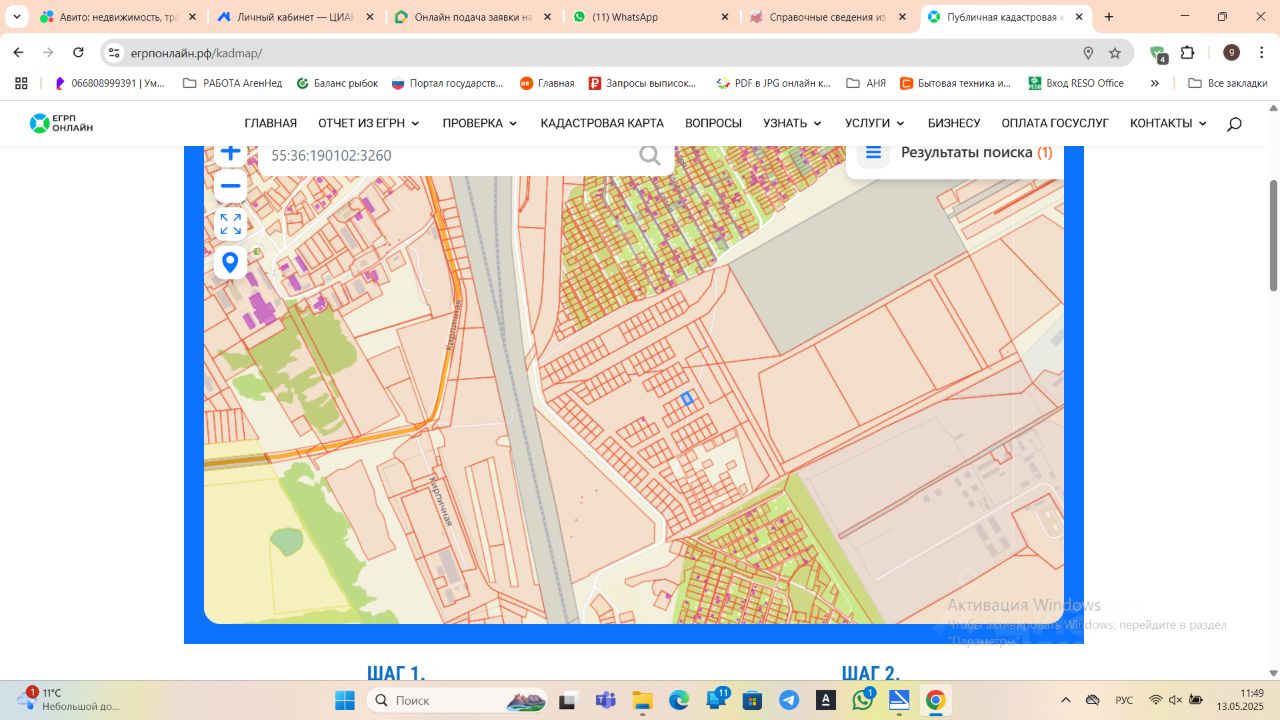Click the highlighted blue parcel on map
The image size is (1280, 720).
[x=688, y=398]
